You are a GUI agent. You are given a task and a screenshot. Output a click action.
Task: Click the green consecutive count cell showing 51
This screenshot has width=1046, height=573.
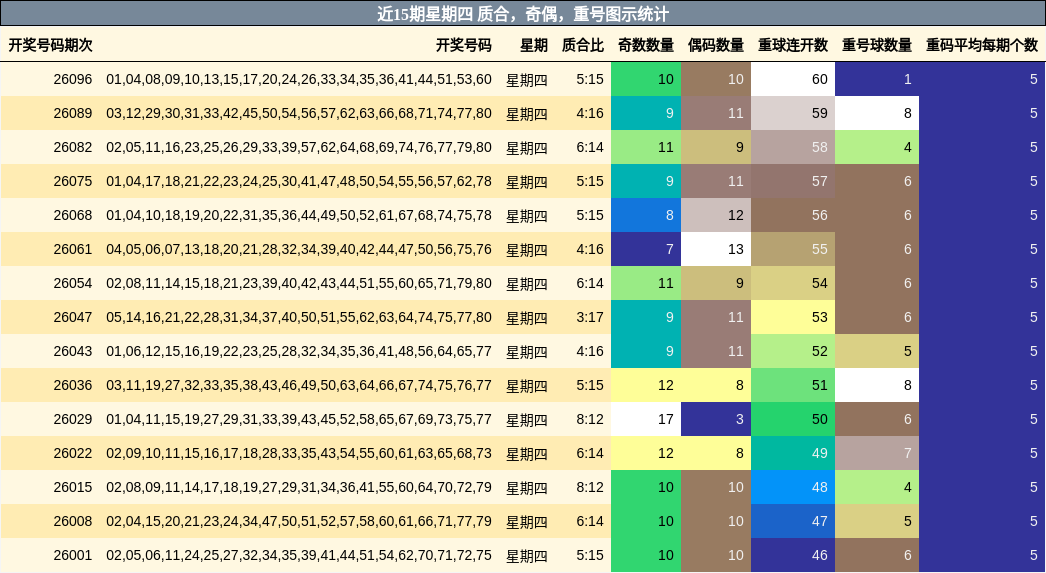point(793,386)
